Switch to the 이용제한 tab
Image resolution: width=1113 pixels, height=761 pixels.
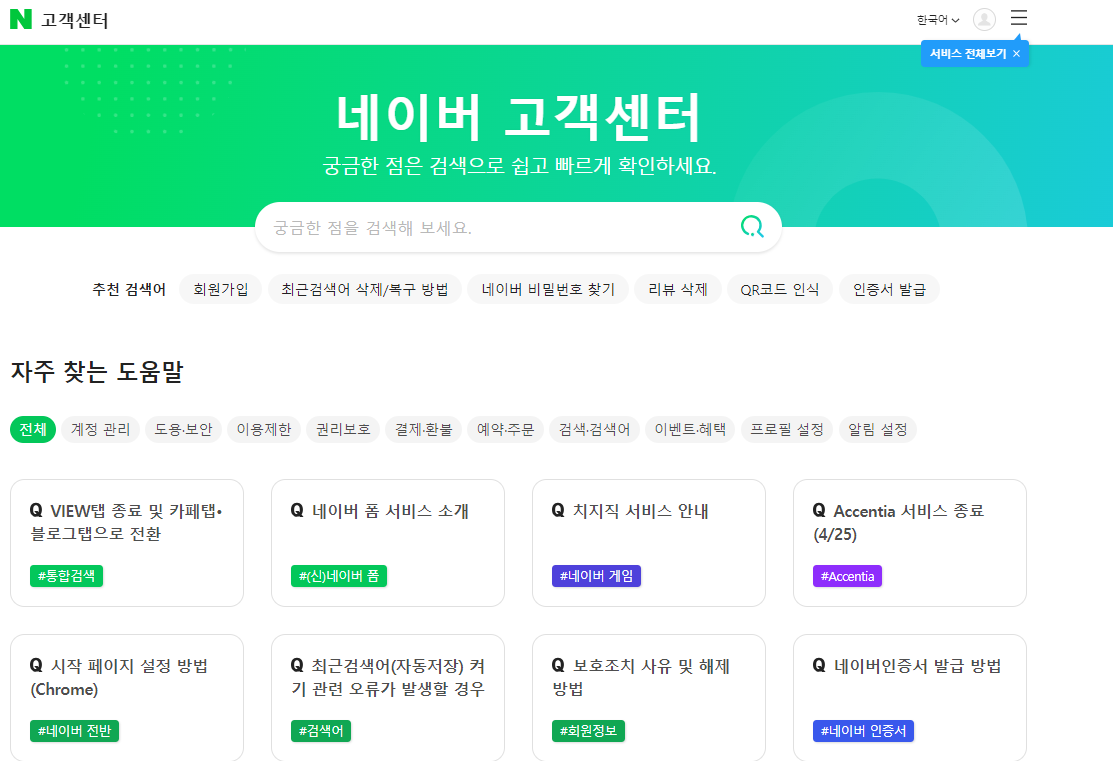tap(264, 429)
